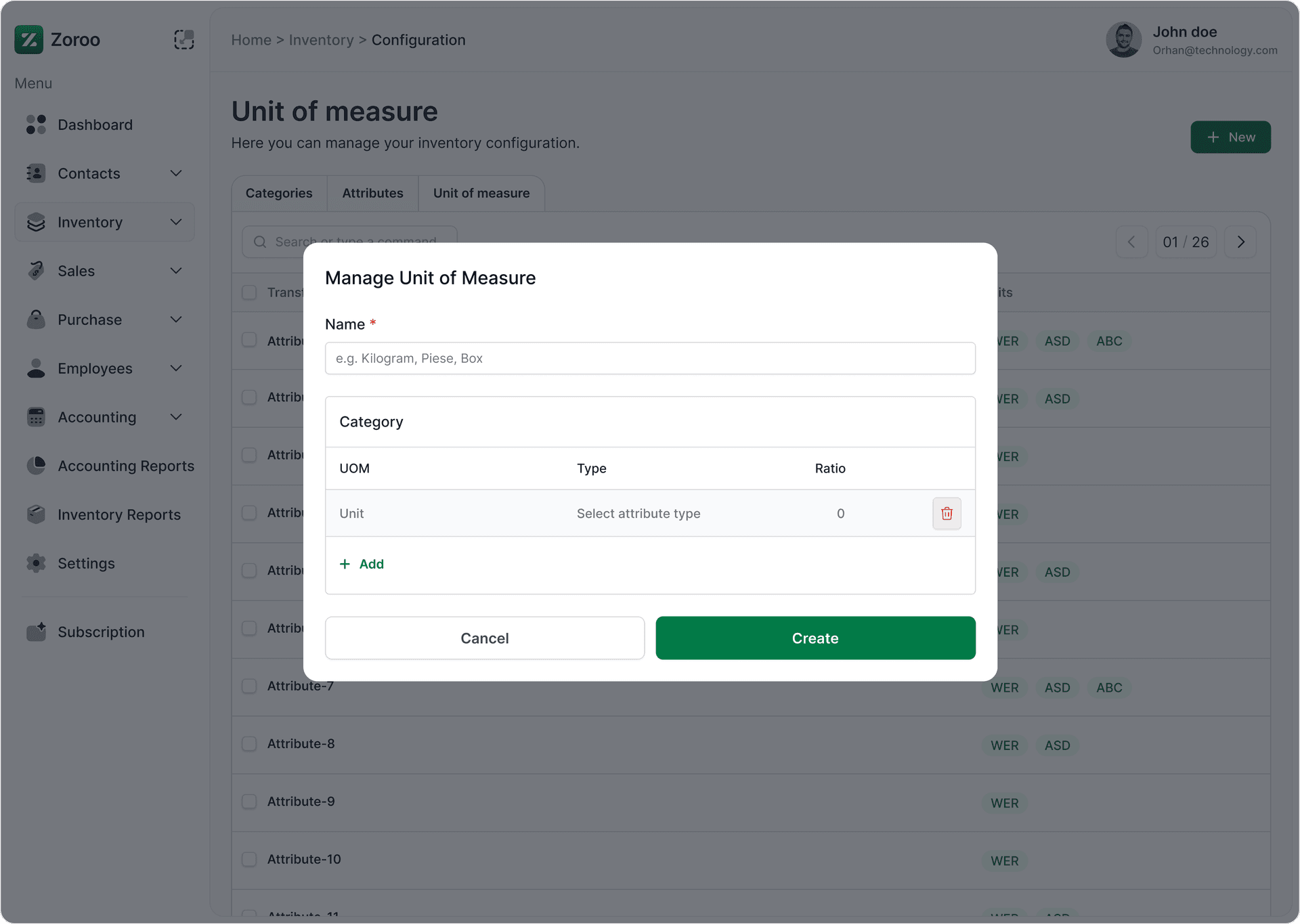Screen dimensions: 1300x924
Task: Open Settings gear icon in sidebar
Action: click(x=36, y=563)
